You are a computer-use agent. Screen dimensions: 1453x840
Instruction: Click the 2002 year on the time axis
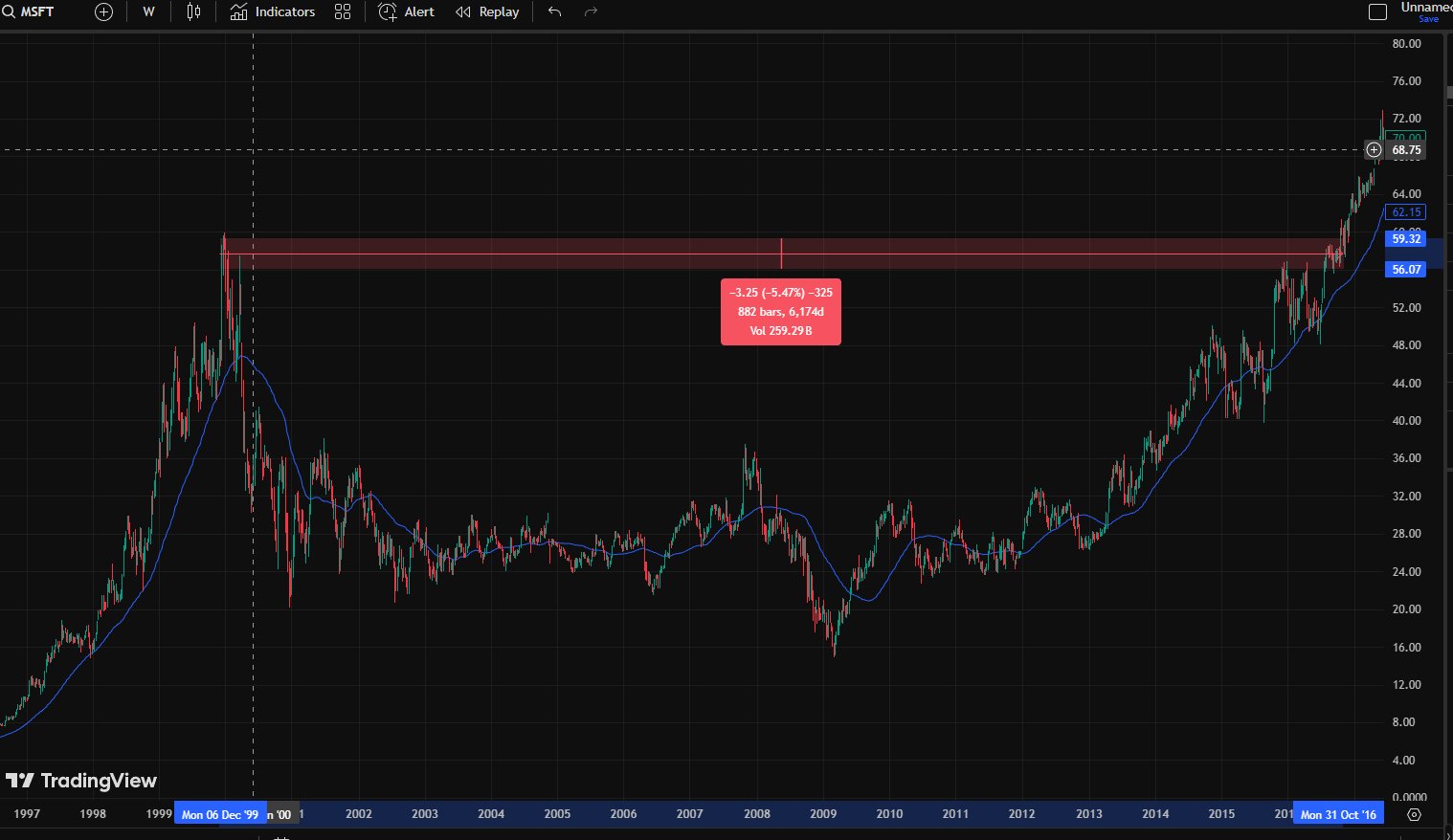pyautogui.click(x=359, y=814)
